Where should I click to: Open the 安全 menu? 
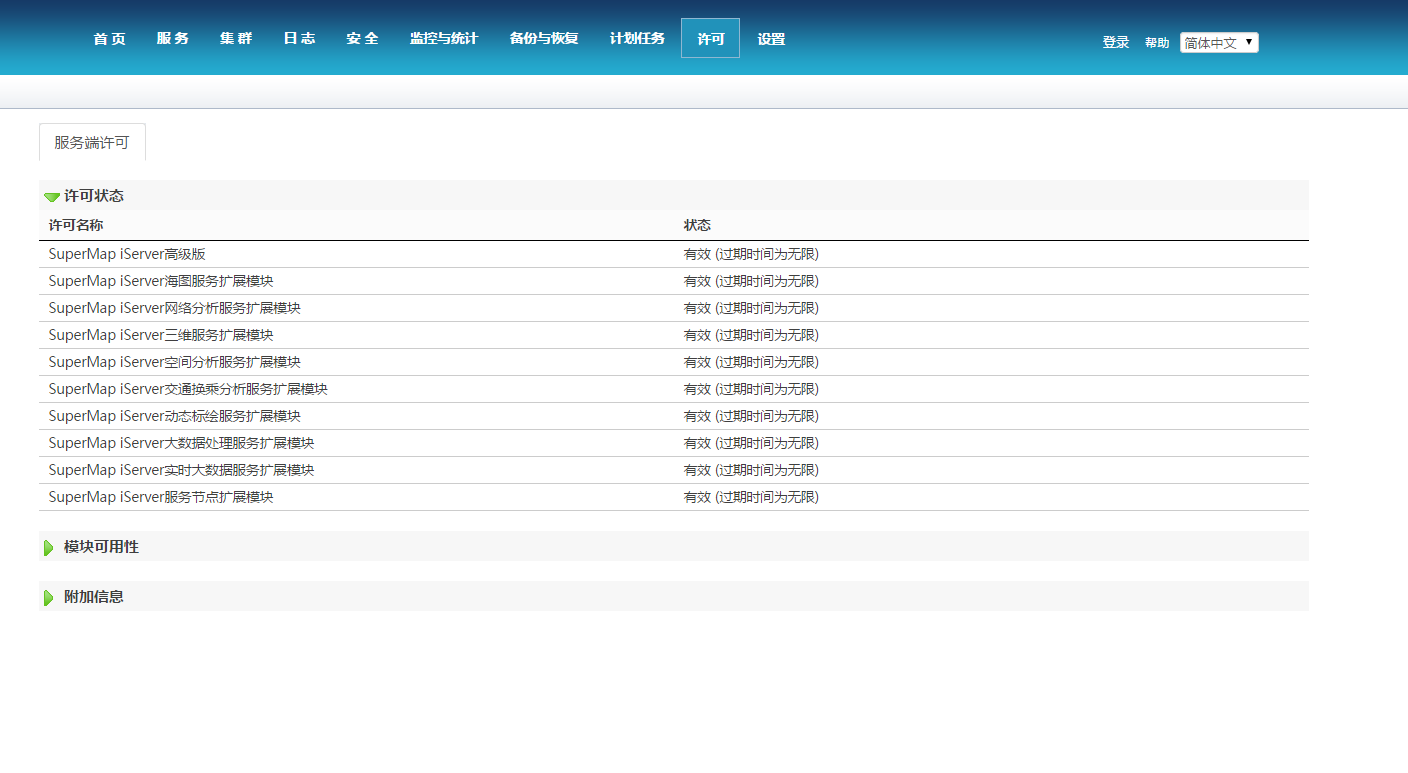point(362,39)
